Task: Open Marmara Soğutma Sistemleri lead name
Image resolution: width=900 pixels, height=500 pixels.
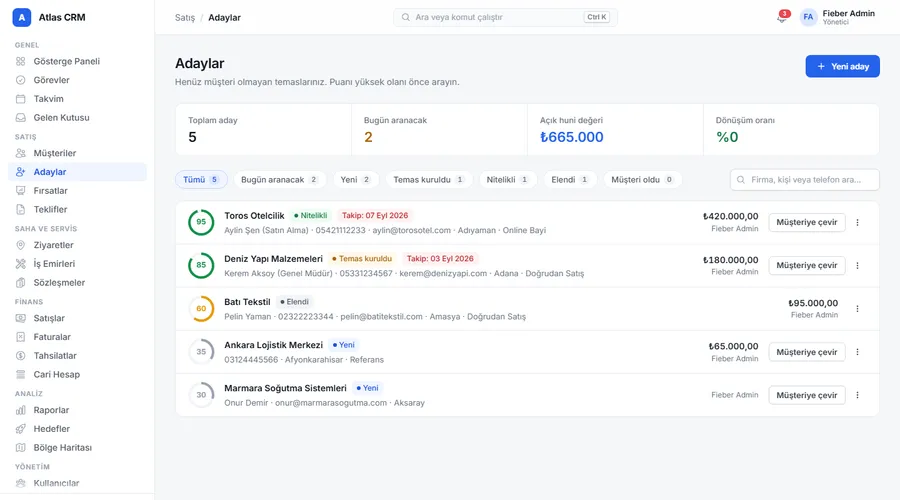Action: pos(285,388)
